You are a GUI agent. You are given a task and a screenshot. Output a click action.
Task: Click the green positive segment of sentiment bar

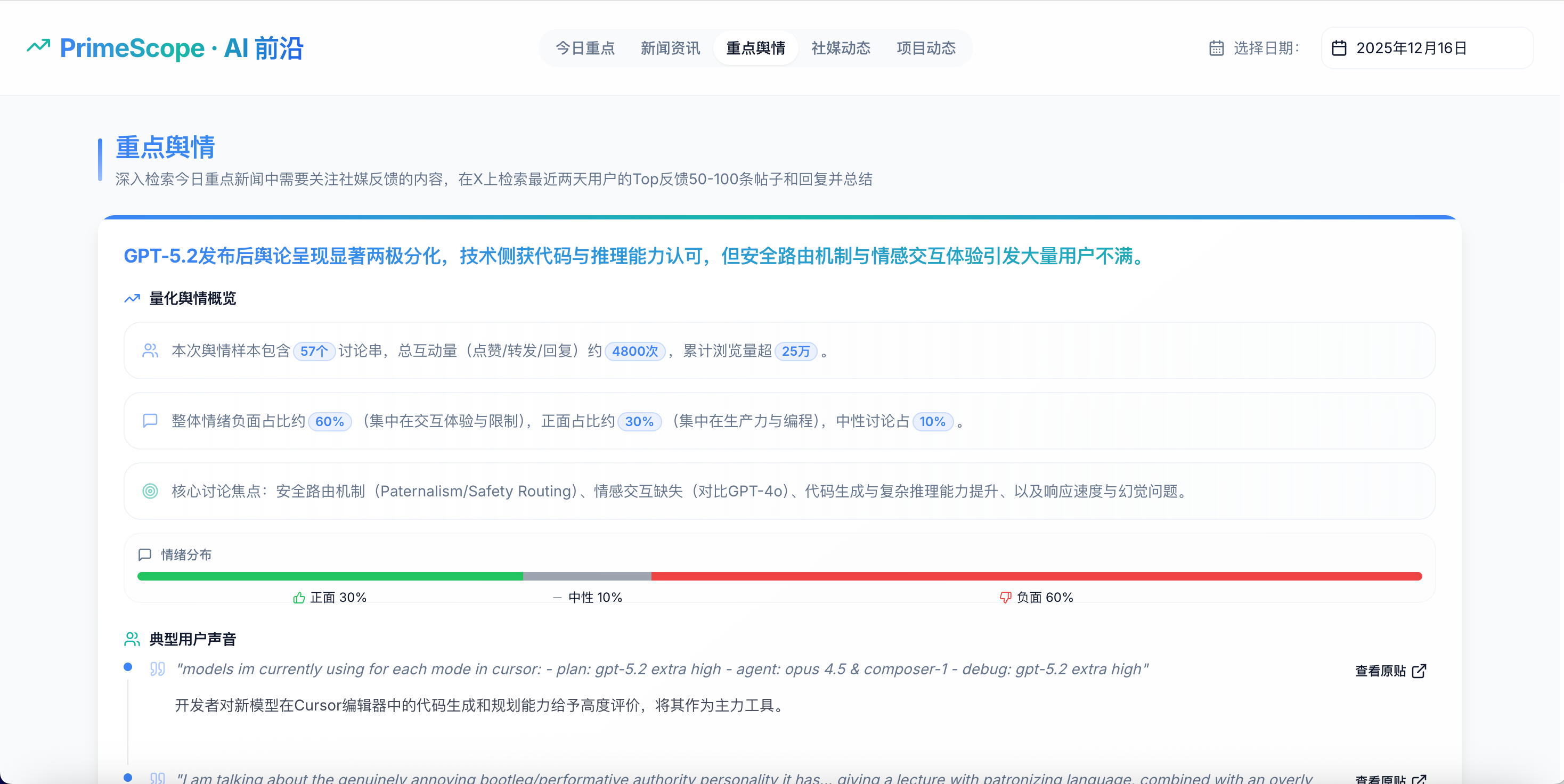[330, 576]
